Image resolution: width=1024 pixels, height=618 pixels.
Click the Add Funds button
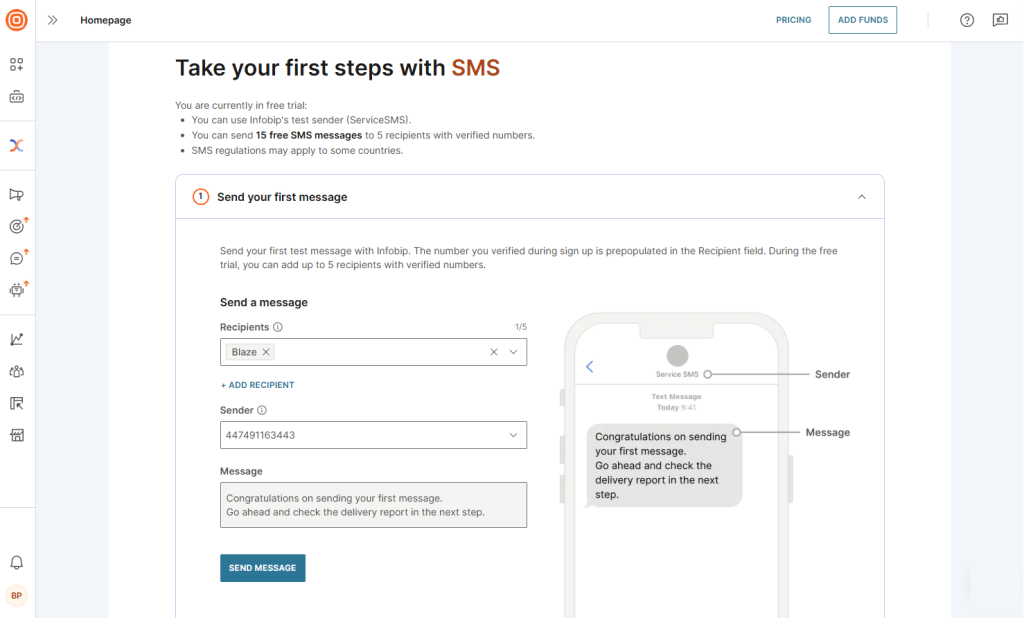[x=862, y=20]
